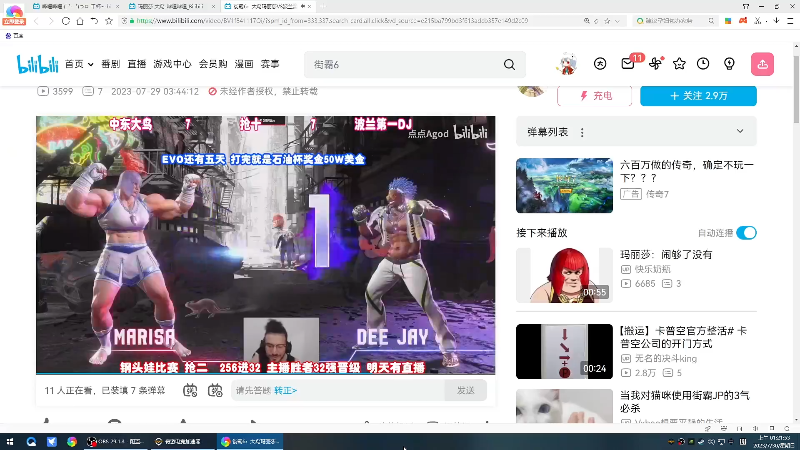Screen dimensions: 800x450
Task: Click the Marisa vs Dee Jay video
Action: [265, 245]
